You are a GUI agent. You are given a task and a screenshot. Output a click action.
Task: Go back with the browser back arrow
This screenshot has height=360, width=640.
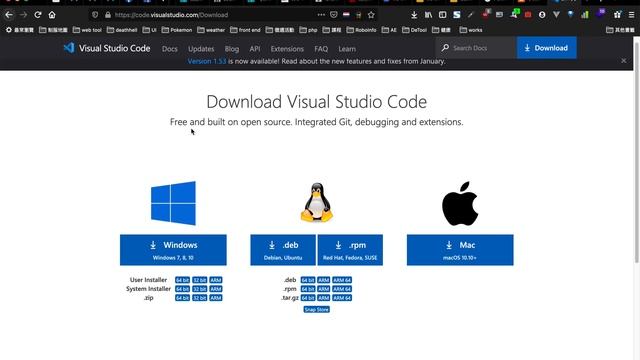tap(9, 15)
